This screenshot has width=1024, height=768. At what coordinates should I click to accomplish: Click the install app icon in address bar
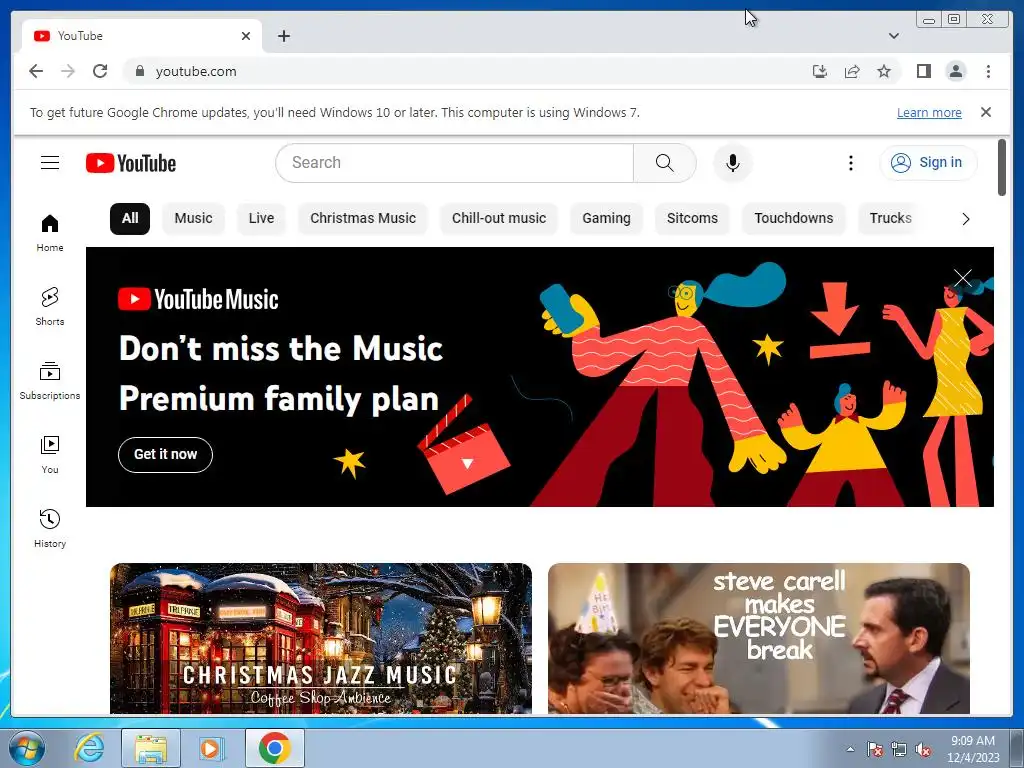(x=820, y=71)
